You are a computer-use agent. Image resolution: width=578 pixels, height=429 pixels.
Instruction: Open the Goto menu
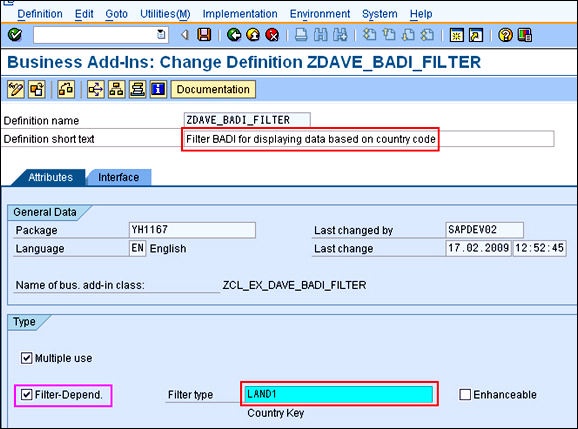tap(116, 14)
